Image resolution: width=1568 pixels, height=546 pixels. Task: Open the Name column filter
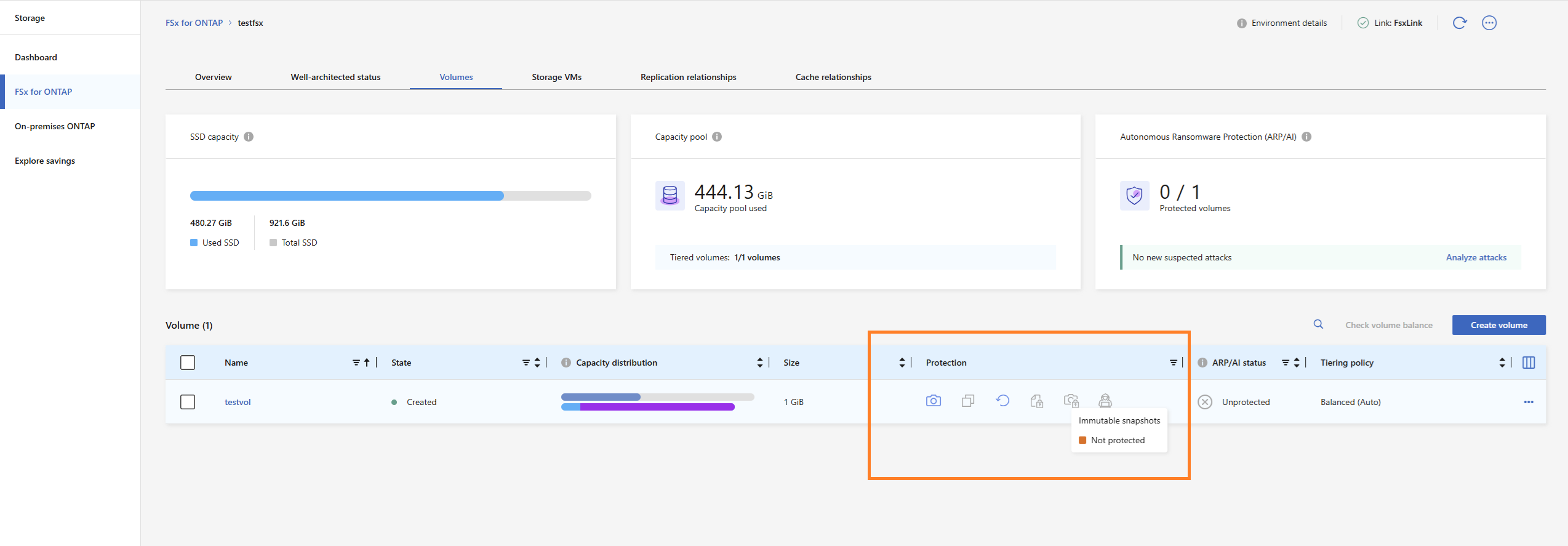(x=356, y=363)
